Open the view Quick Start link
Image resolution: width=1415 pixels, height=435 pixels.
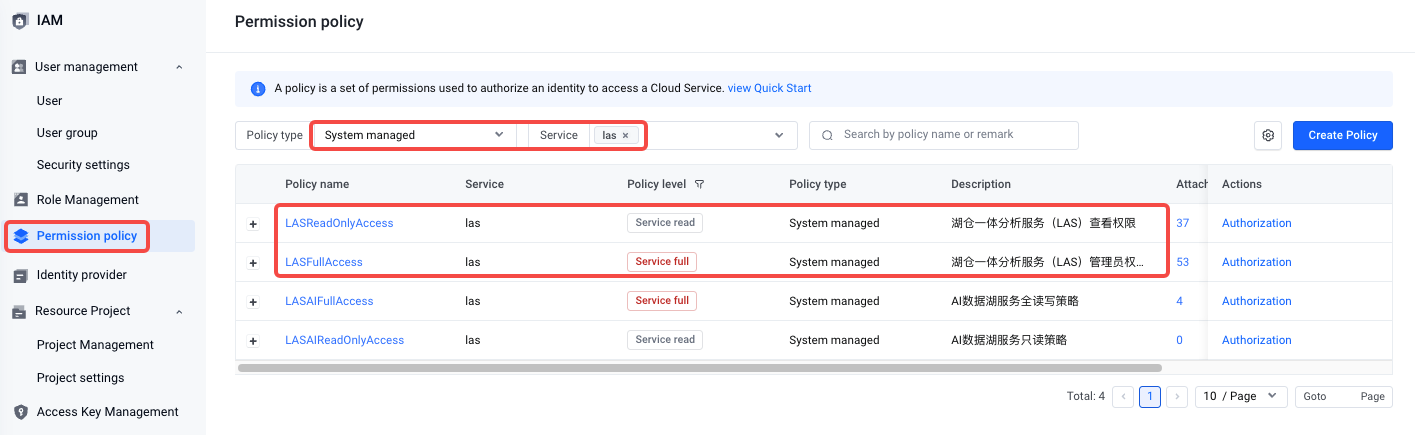770,88
